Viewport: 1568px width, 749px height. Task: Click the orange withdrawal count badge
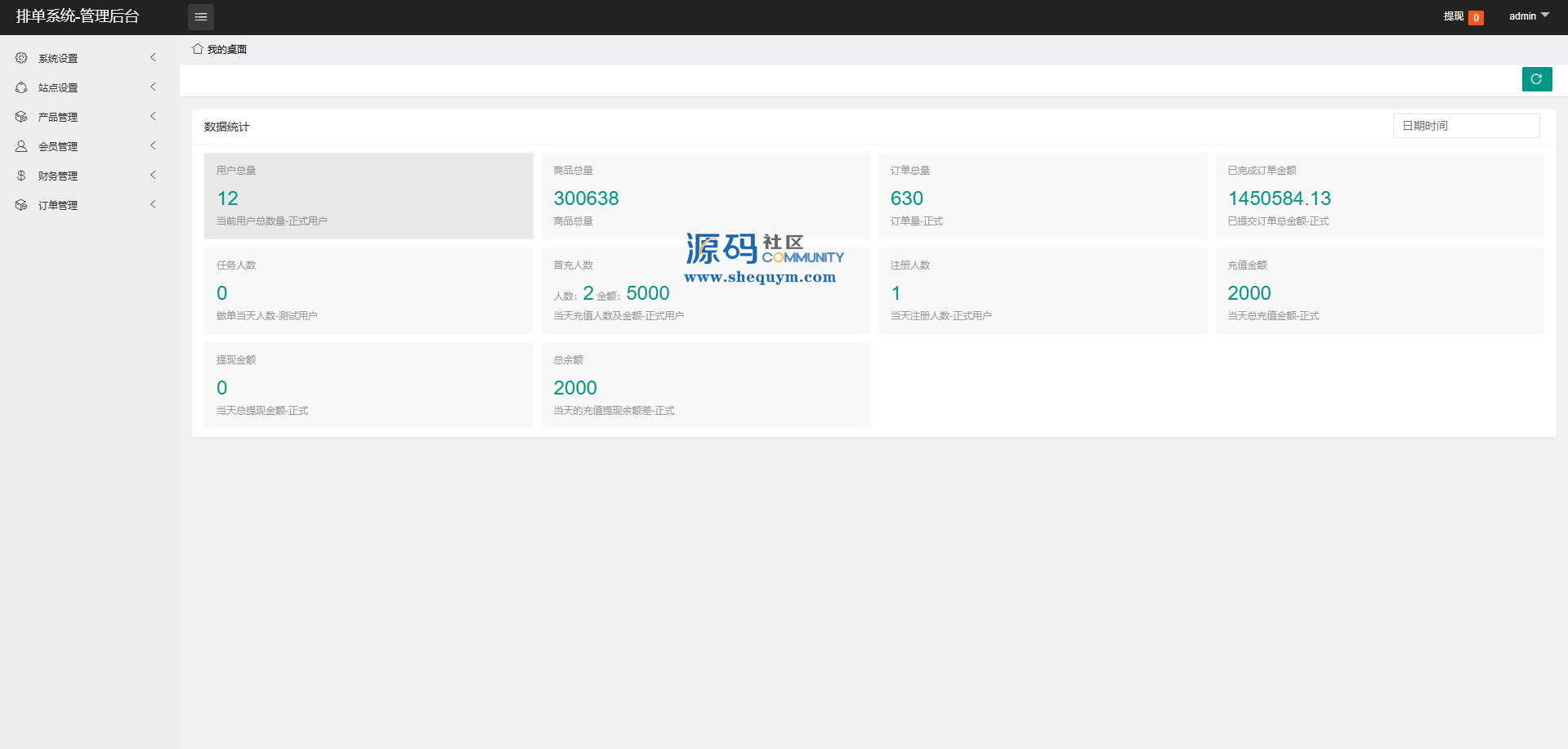click(x=1476, y=18)
